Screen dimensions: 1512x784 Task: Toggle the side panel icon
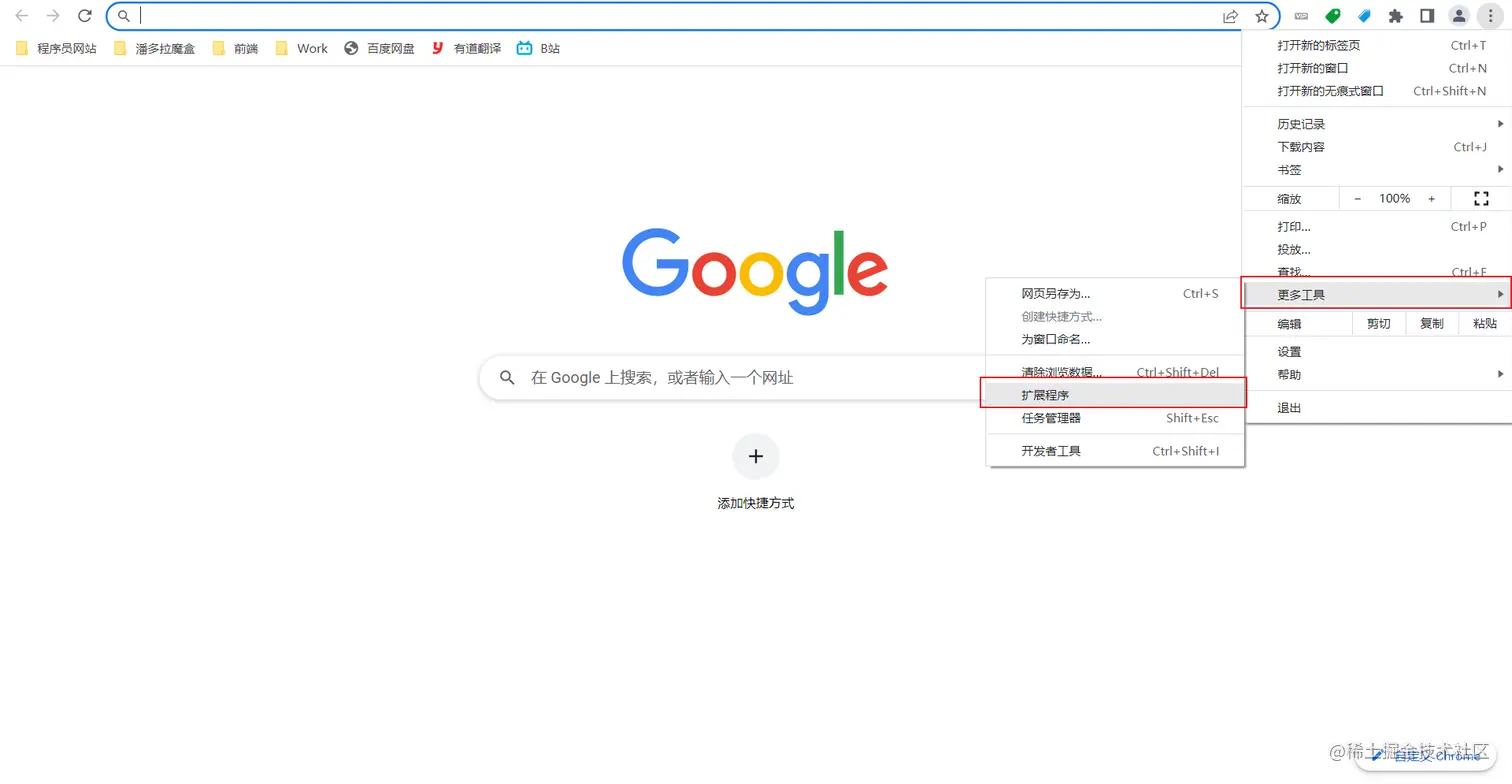pyautogui.click(x=1427, y=16)
